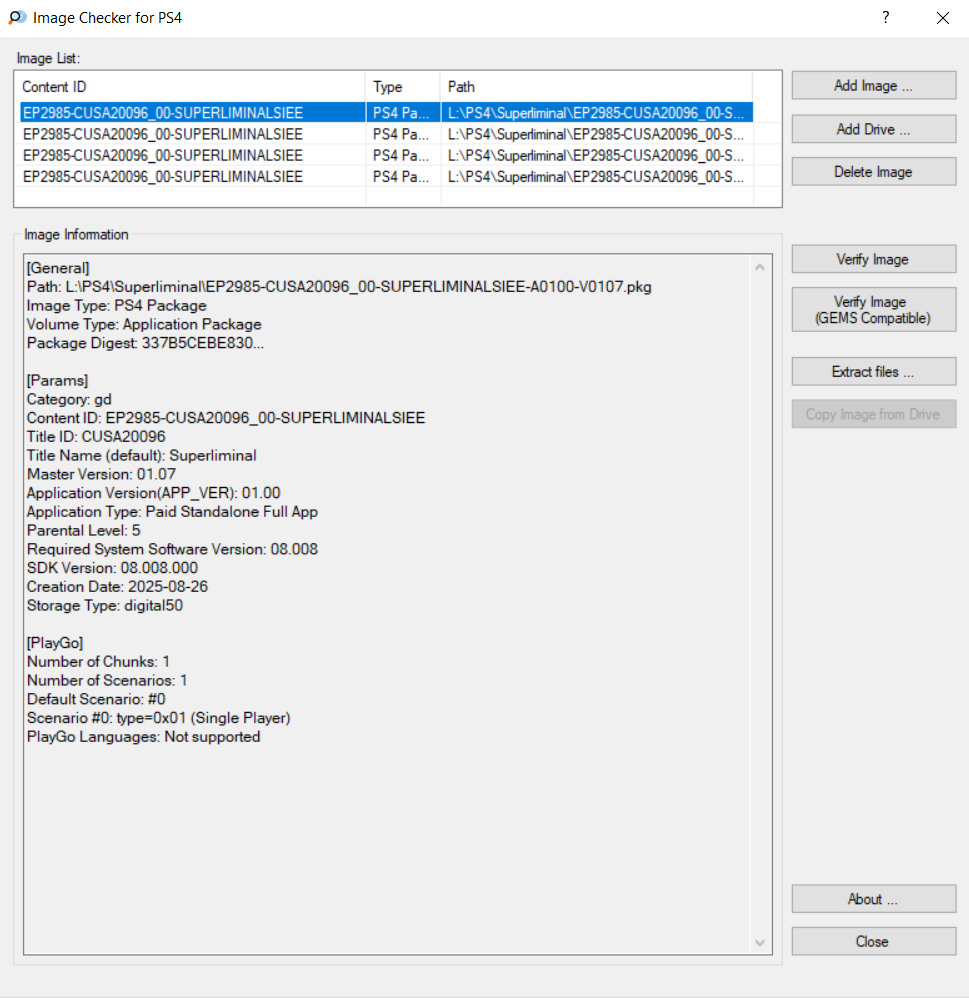
Task: Start the plain Verify Image check
Action: tap(873, 260)
